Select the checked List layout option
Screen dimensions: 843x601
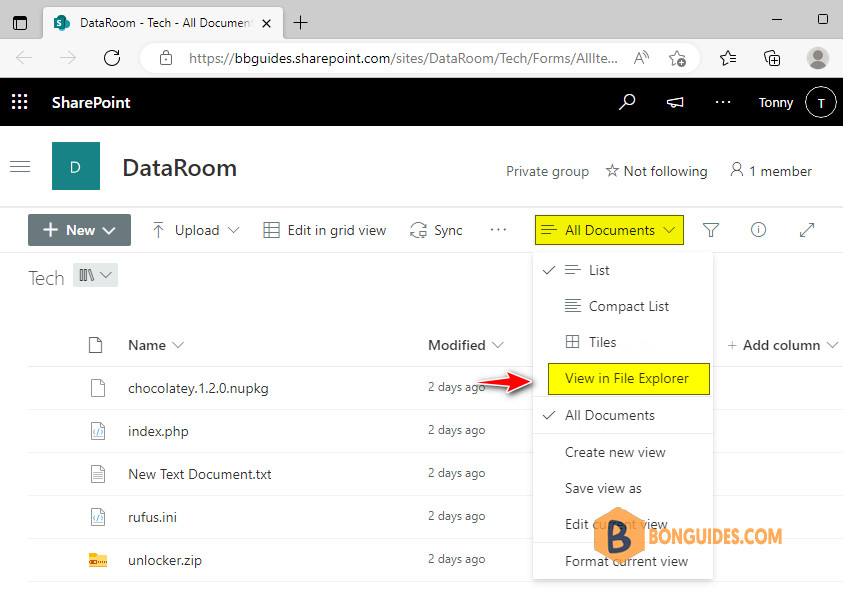click(x=624, y=270)
